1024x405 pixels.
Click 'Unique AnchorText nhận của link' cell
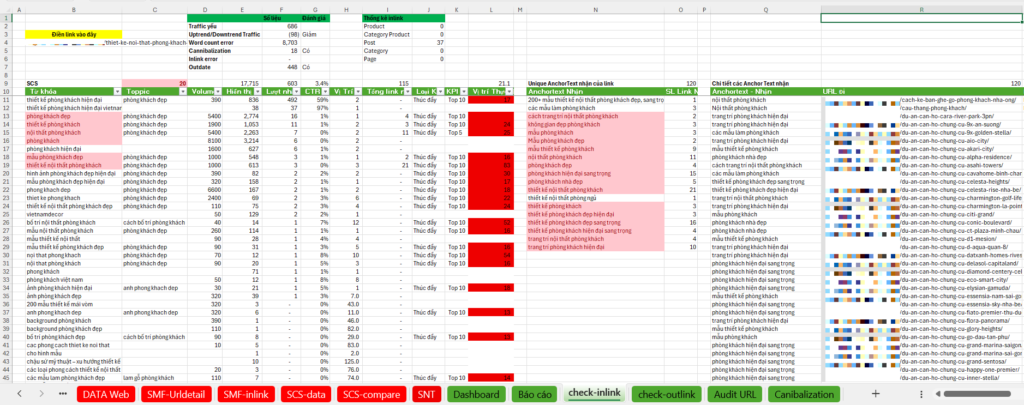coord(596,84)
